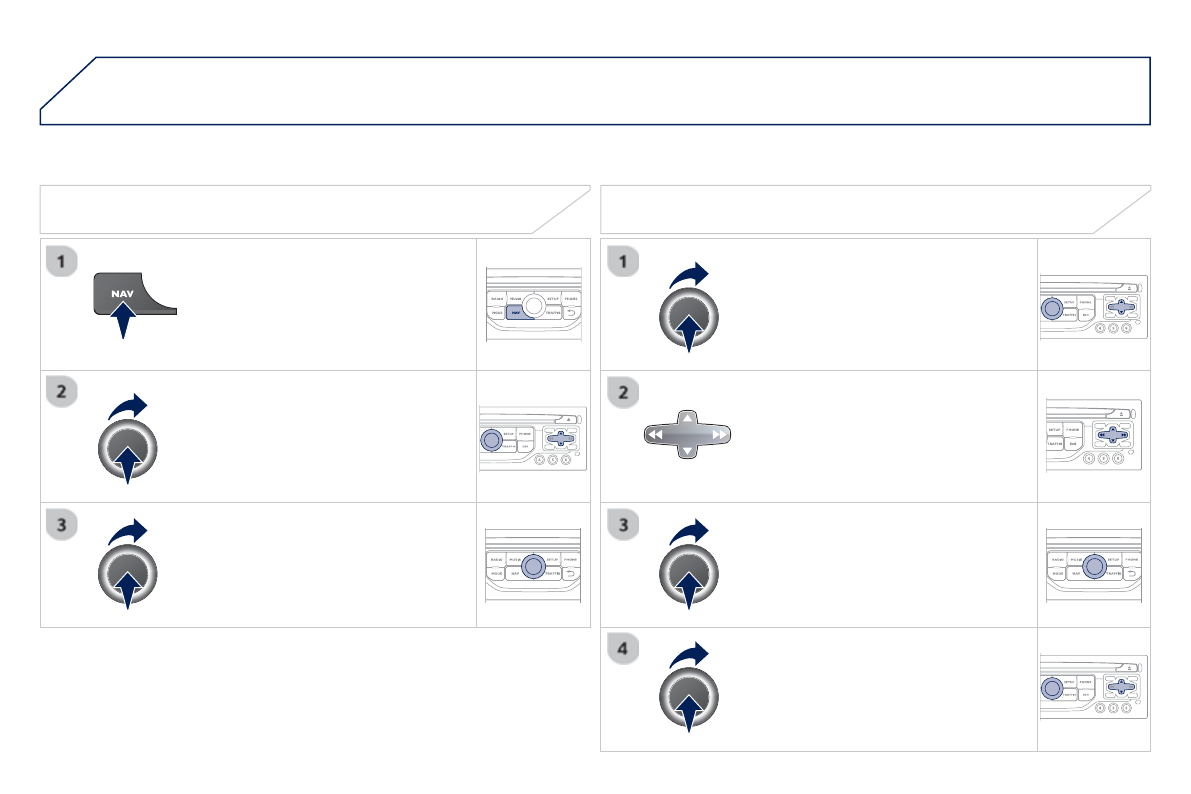Open the right panel step 2 console thumbnail
Viewport: 1191px width, 794px height.
tap(1094, 435)
